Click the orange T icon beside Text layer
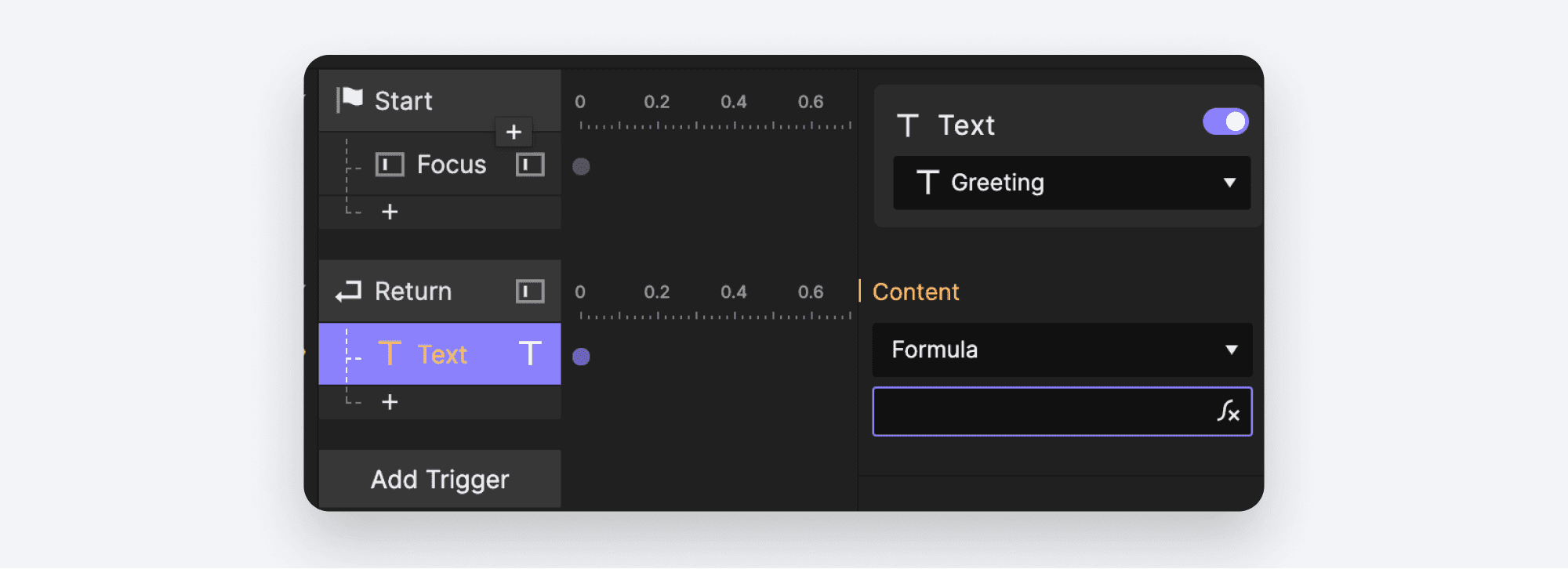This screenshot has height=569, width=1568. click(x=391, y=353)
